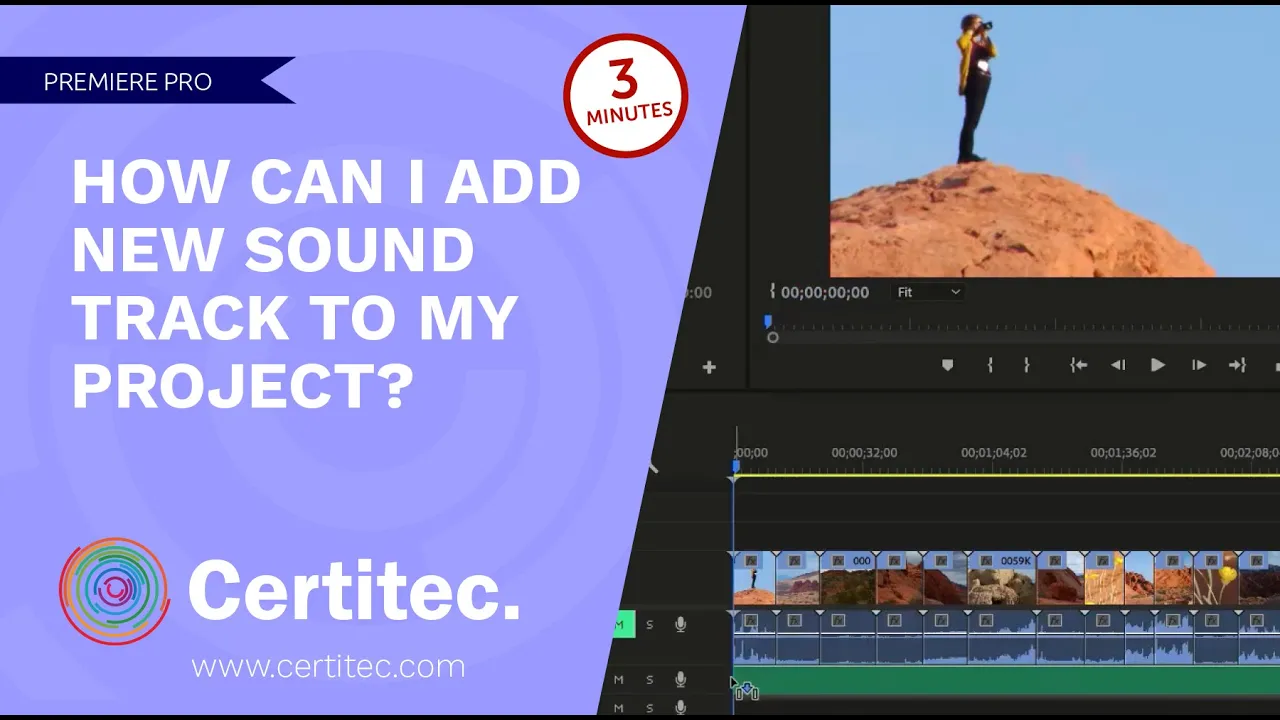Click the timeline playhead marker at 00;00
Image resolution: width=1280 pixels, height=720 pixels.
click(736, 467)
